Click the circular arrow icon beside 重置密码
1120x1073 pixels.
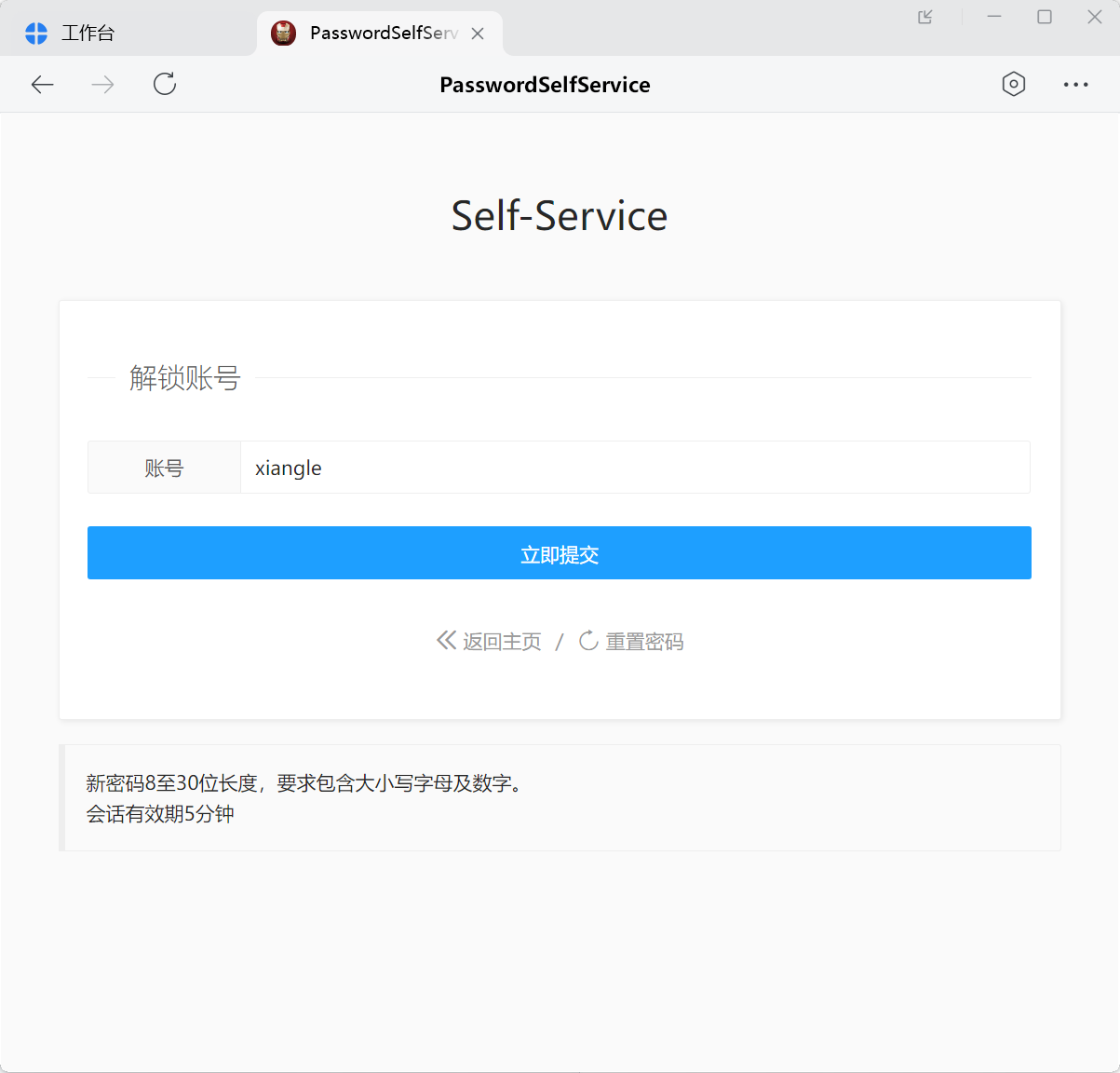tap(588, 641)
